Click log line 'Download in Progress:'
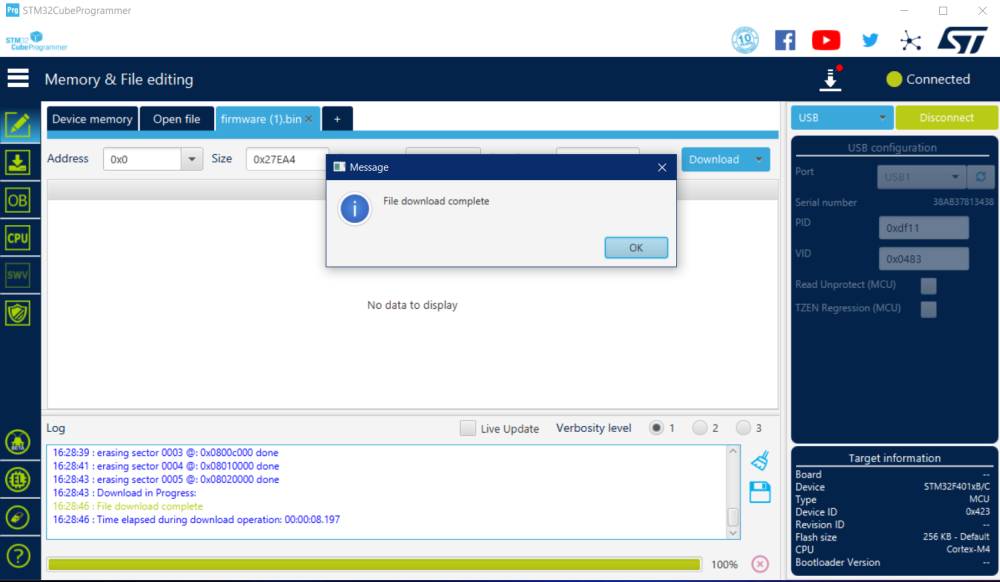 tap(124, 493)
